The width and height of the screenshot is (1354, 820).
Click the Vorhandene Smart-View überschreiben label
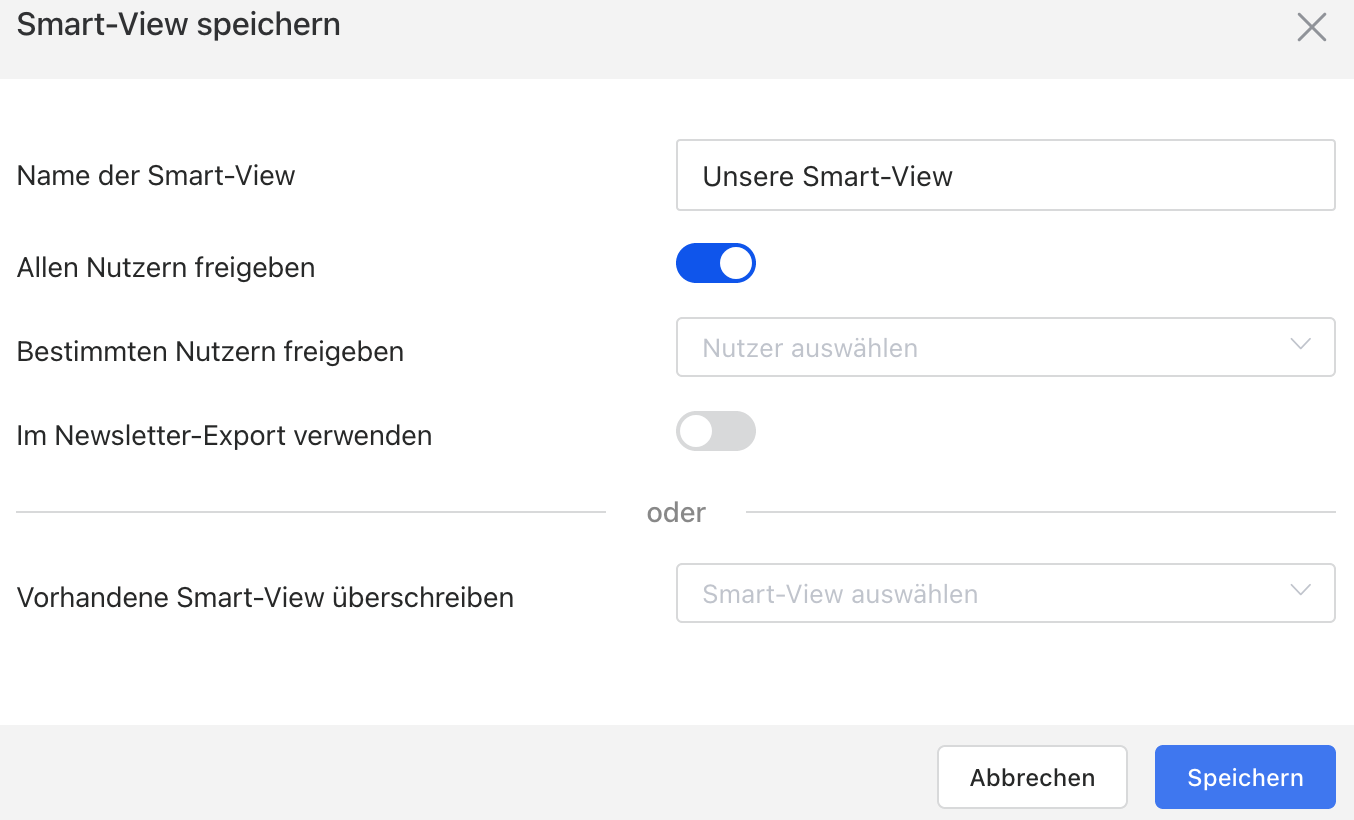pos(265,598)
